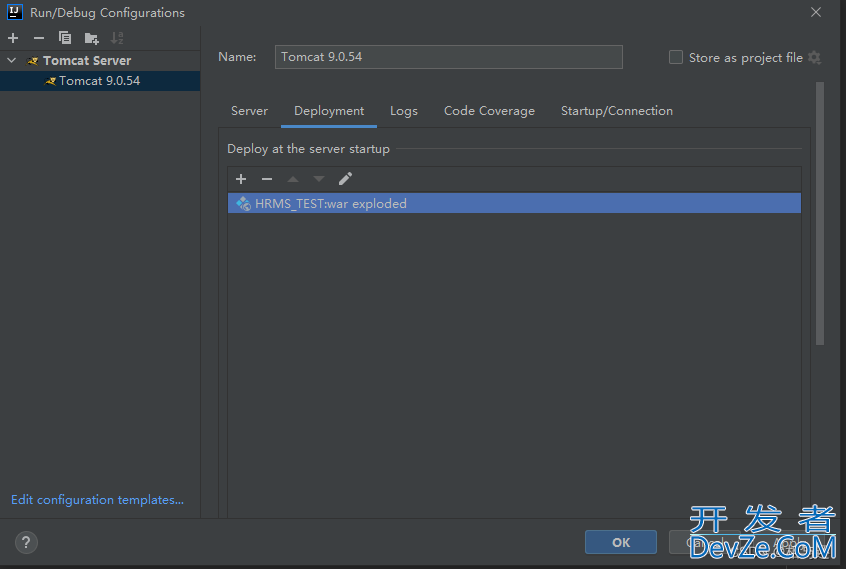
Task: Switch to the Logs tab
Action: [404, 111]
